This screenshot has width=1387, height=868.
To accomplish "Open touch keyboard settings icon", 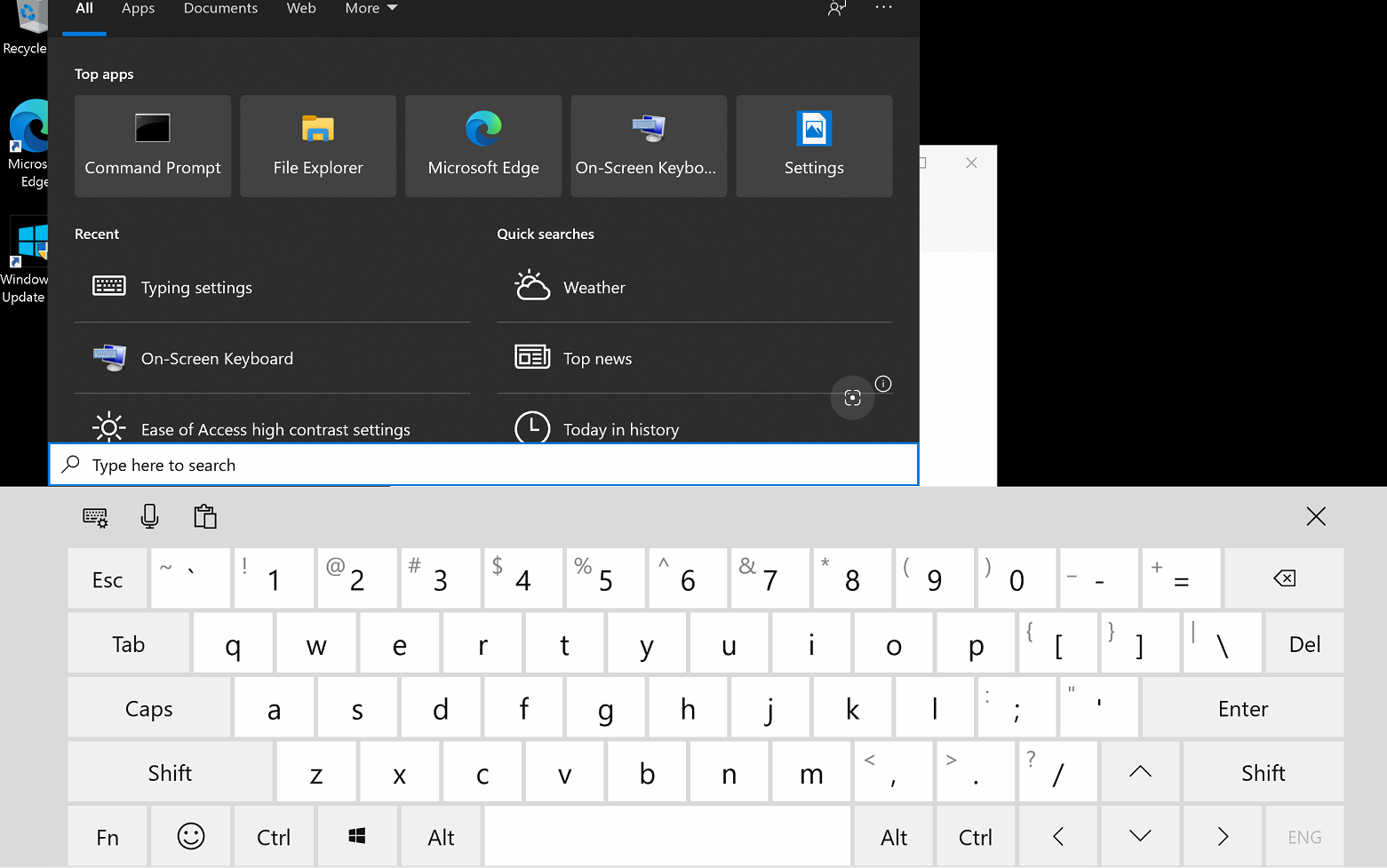I will (x=95, y=517).
